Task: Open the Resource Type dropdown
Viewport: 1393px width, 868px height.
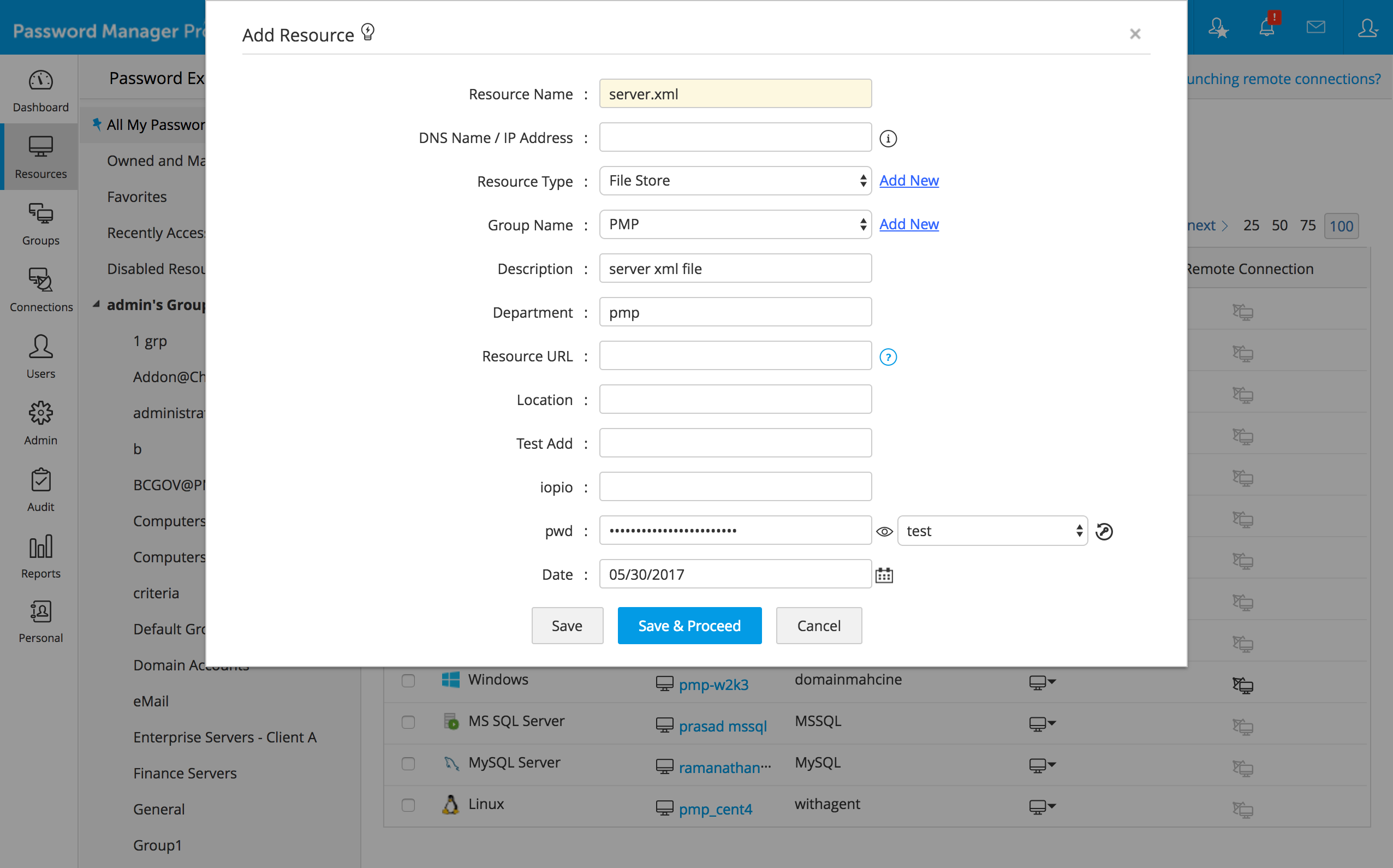Action: (735, 181)
